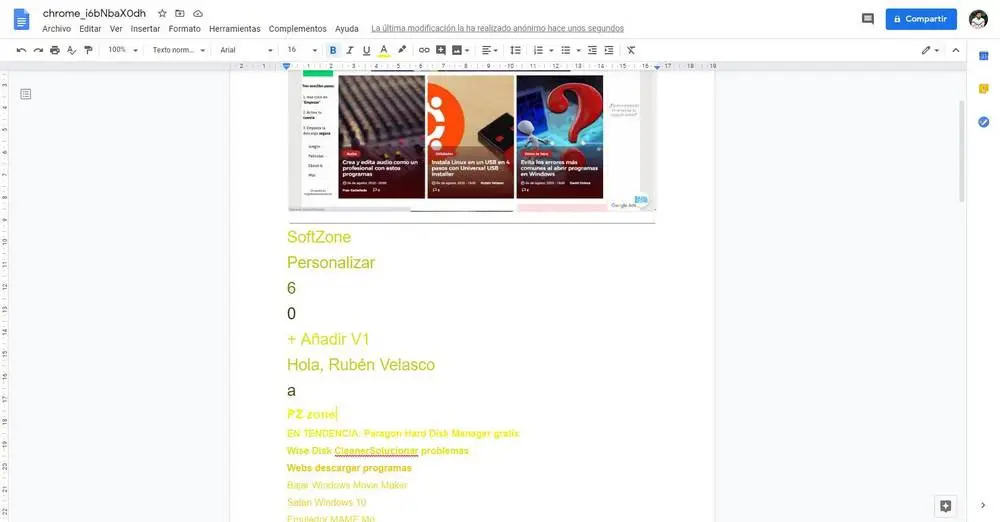Viewport: 1000px width, 522px height.
Task: Select the embedded screenshot image
Action: (x=472, y=142)
